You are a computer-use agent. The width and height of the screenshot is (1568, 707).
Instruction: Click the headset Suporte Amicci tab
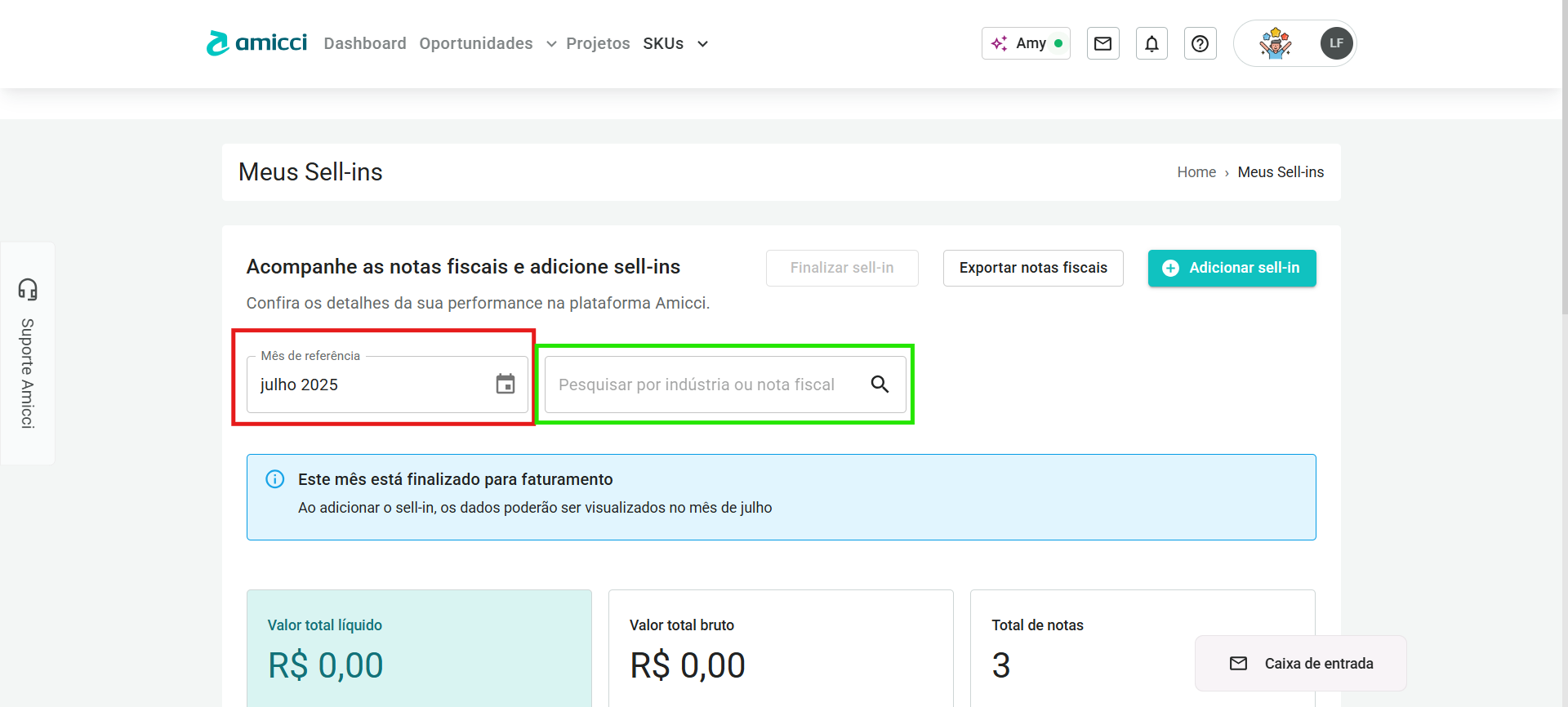(28, 353)
